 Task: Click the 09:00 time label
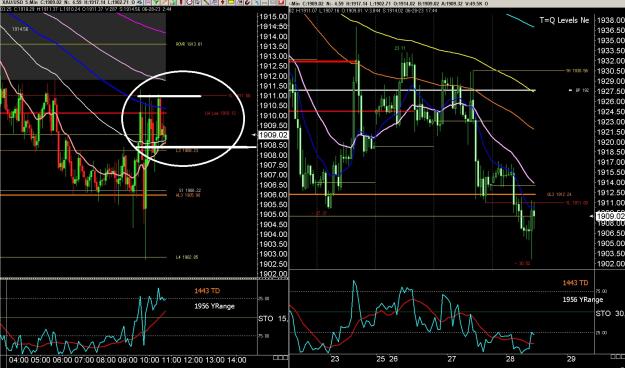(128, 360)
